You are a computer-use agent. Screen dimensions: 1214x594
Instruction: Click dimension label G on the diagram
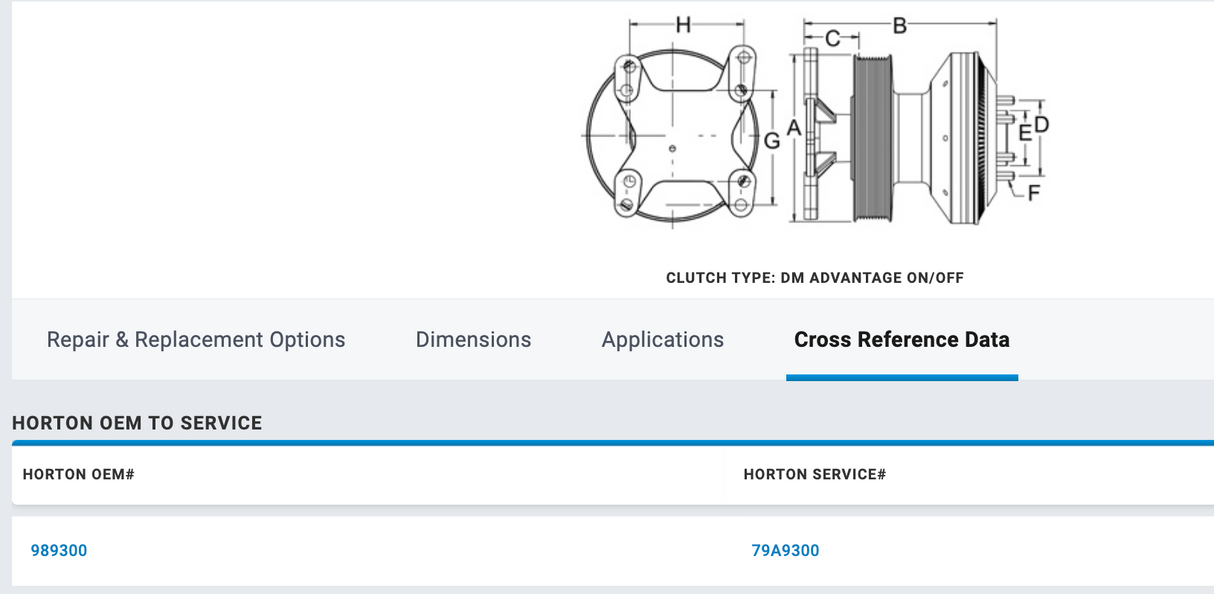771,142
